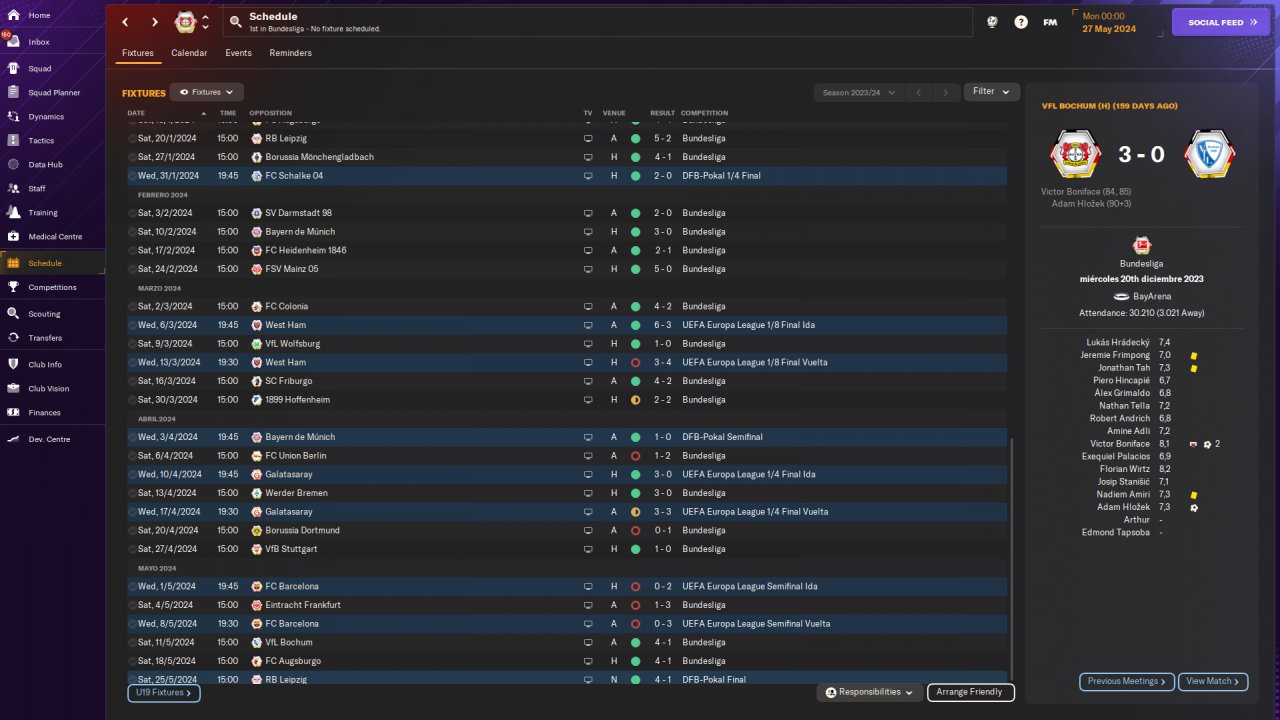
Task: Click TV icon for FC Schalke 04 fixture
Action: (x=588, y=176)
